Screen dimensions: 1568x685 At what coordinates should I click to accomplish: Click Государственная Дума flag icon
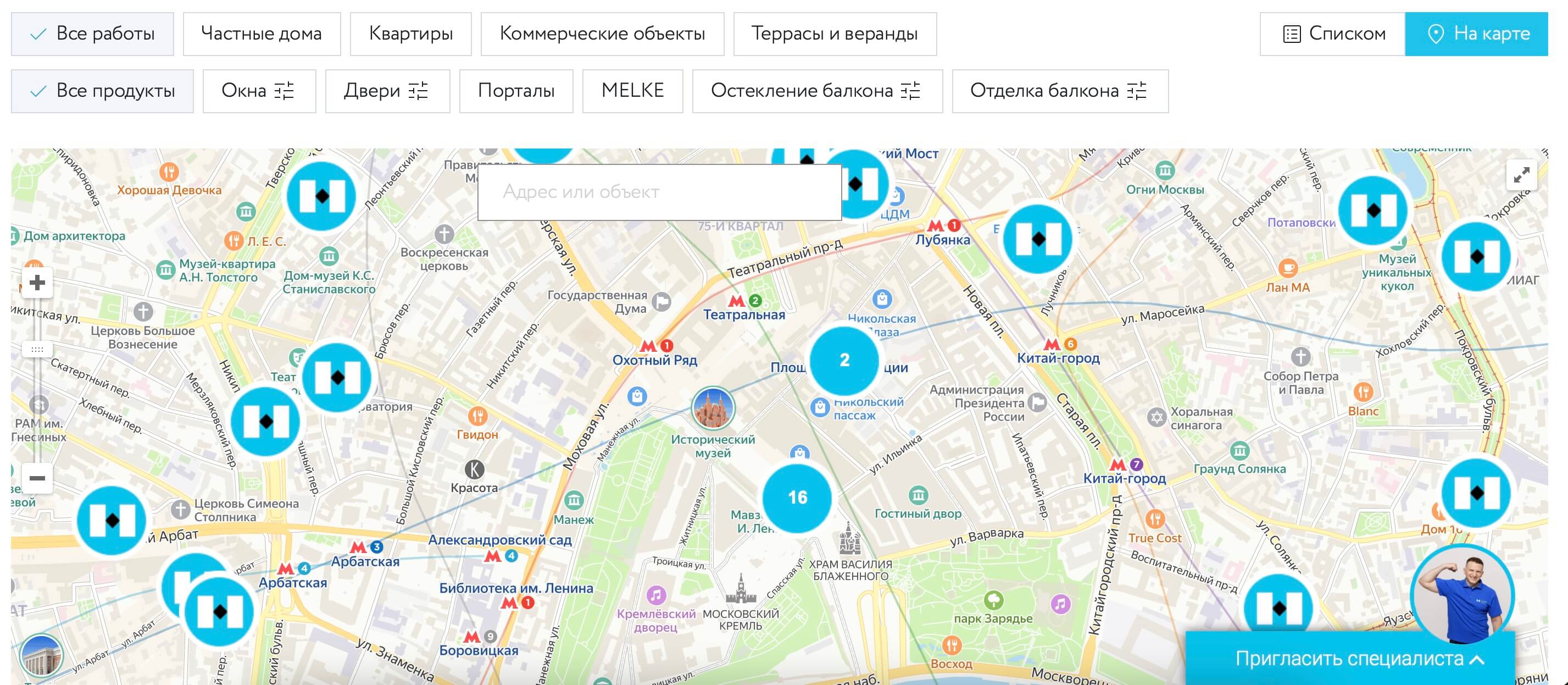pos(661,301)
